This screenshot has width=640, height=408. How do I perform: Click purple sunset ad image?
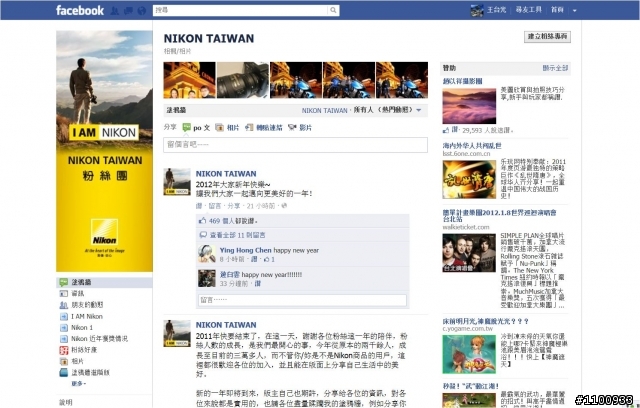pos(469,106)
